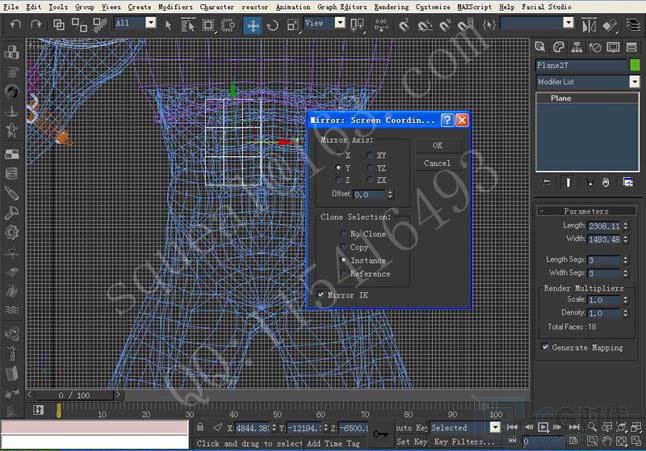Click the Undo arrow icon
Image resolution: width=646 pixels, height=451 pixels.
(x=15, y=24)
